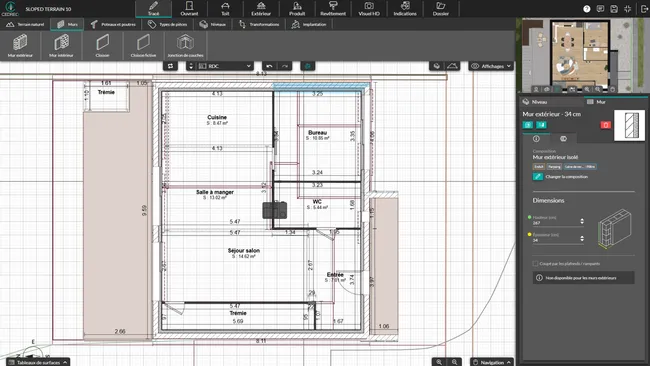Delete the selected wall with red trash icon

point(606,125)
